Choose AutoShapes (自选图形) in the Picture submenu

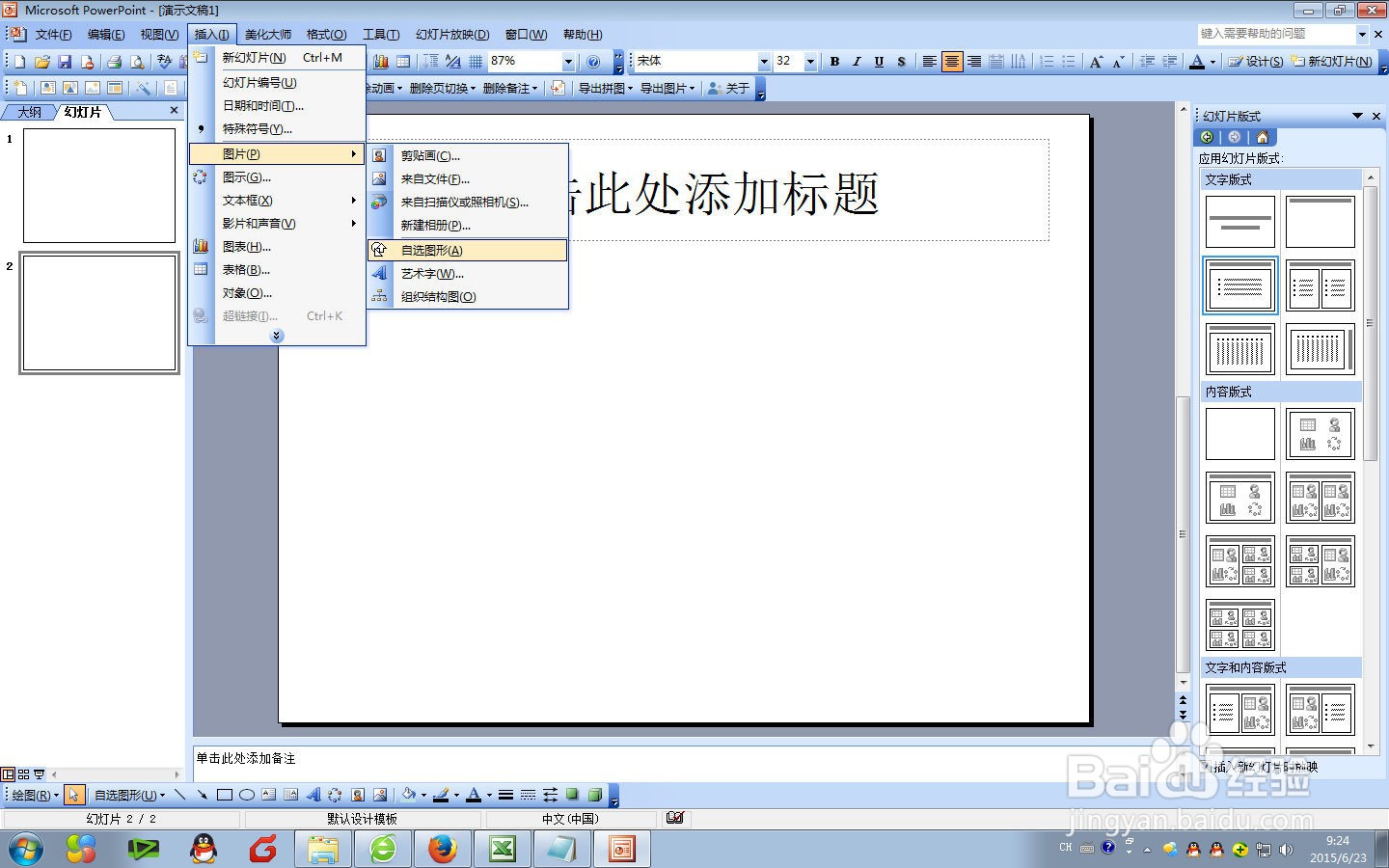pos(468,250)
